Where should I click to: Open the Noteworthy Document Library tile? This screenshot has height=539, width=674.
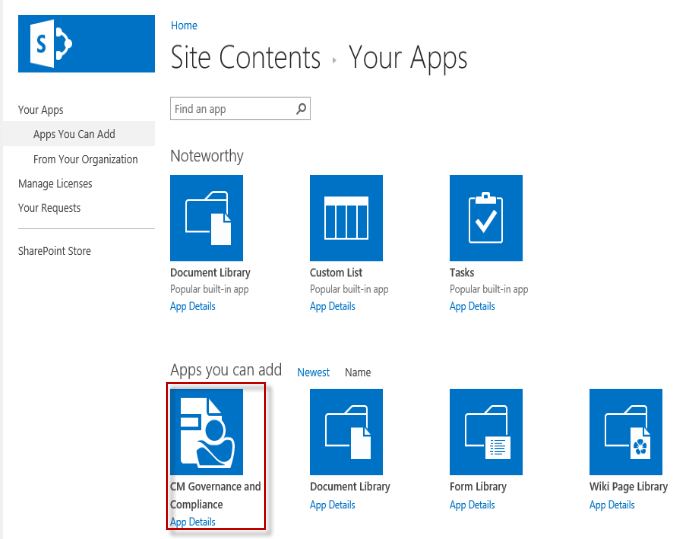pos(207,212)
